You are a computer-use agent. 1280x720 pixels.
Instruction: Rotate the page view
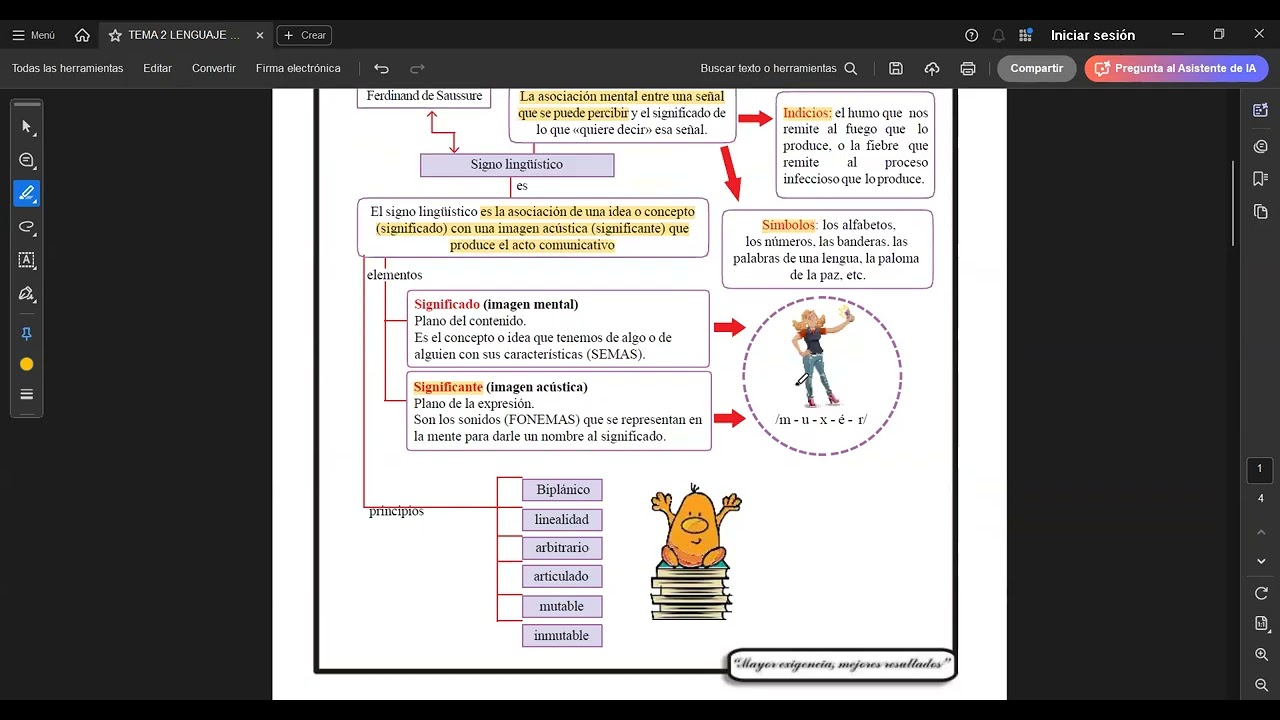pyautogui.click(x=1261, y=593)
